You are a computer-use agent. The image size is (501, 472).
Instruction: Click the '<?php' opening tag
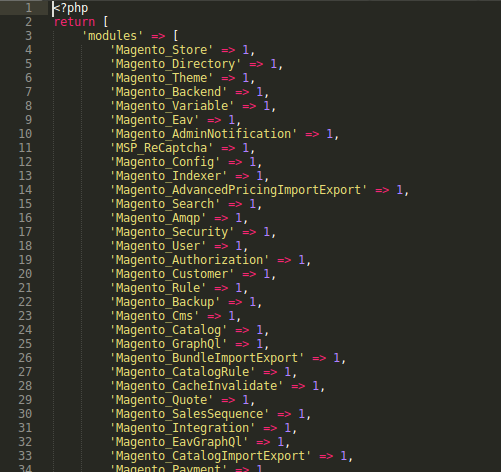click(x=71, y=8)
